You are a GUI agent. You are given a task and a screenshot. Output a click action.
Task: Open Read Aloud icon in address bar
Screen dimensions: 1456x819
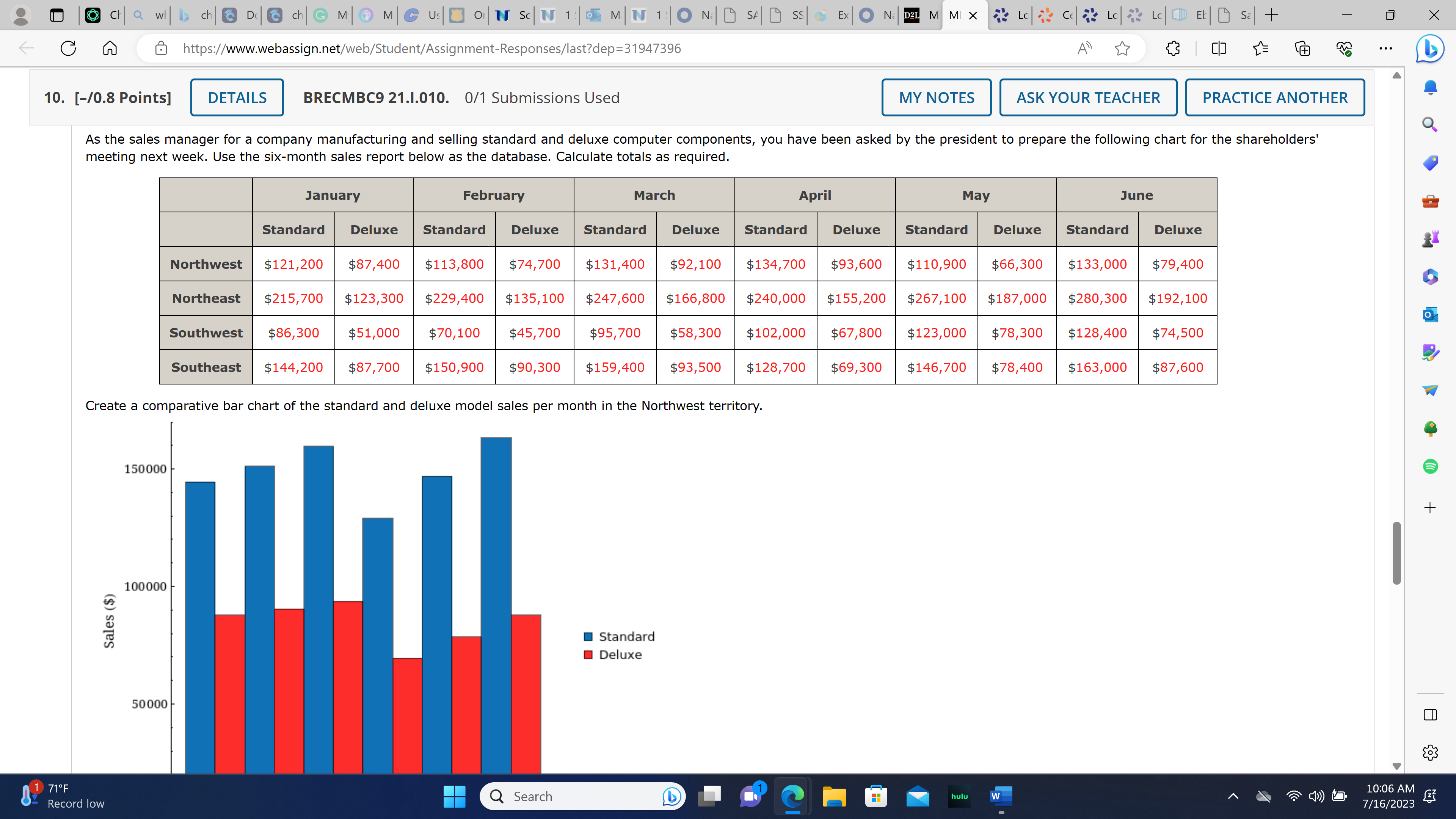(1084, 49)
